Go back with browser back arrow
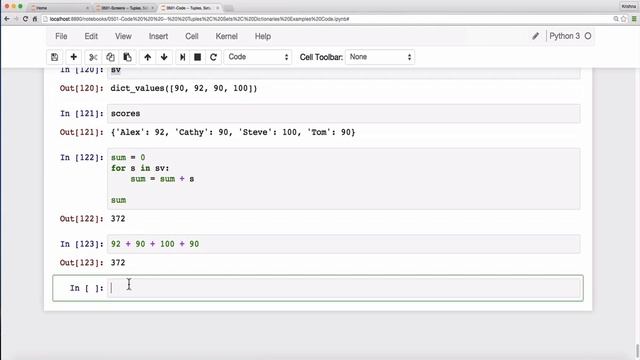The height and width of the screenshot is (360, 640). coord(7,19)
